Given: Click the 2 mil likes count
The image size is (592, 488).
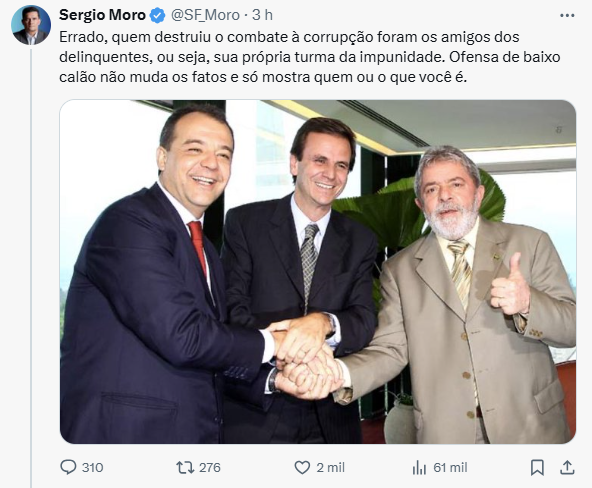Looking at the screenshot, I should pyautogui.click(x=331, y=467).
